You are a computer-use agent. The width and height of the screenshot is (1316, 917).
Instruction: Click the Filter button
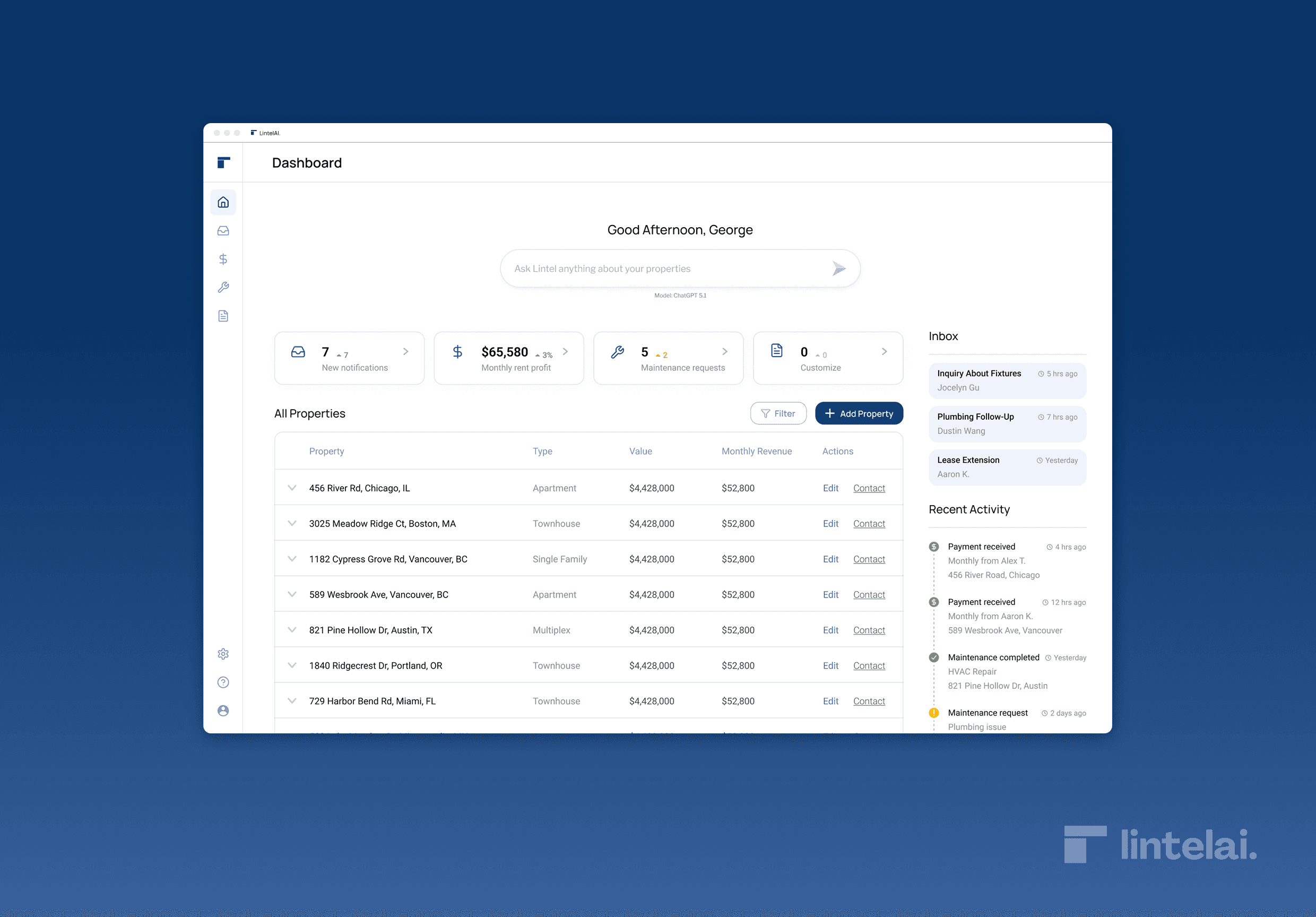(778, 413)
